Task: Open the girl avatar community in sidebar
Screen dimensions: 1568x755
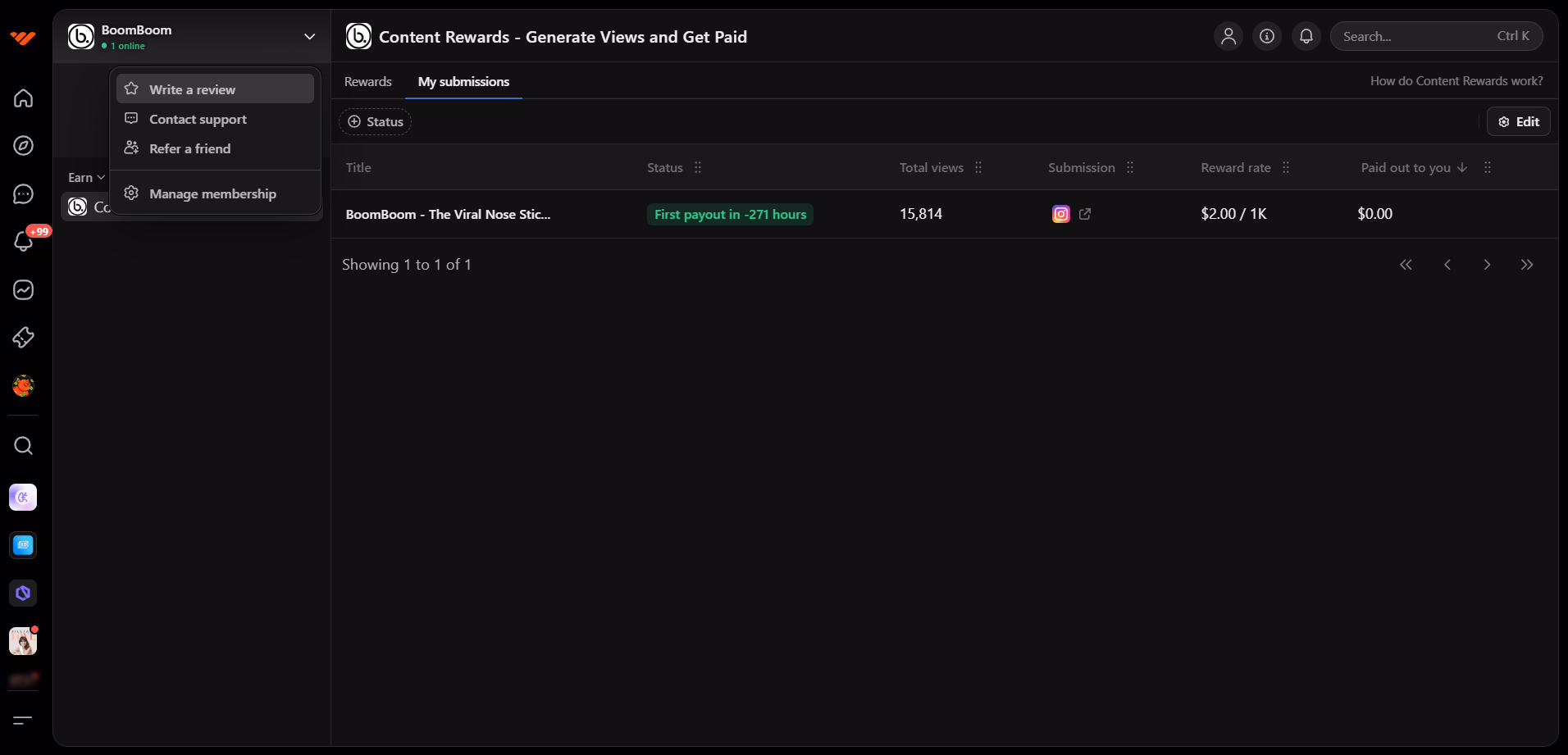Action: (23, 641)
